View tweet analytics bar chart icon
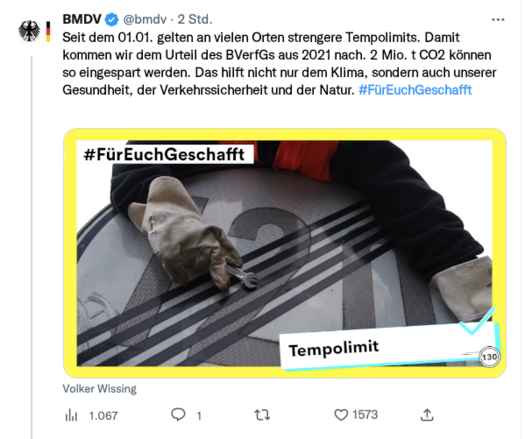The image size is (525, 439). [x=71, y=416]
